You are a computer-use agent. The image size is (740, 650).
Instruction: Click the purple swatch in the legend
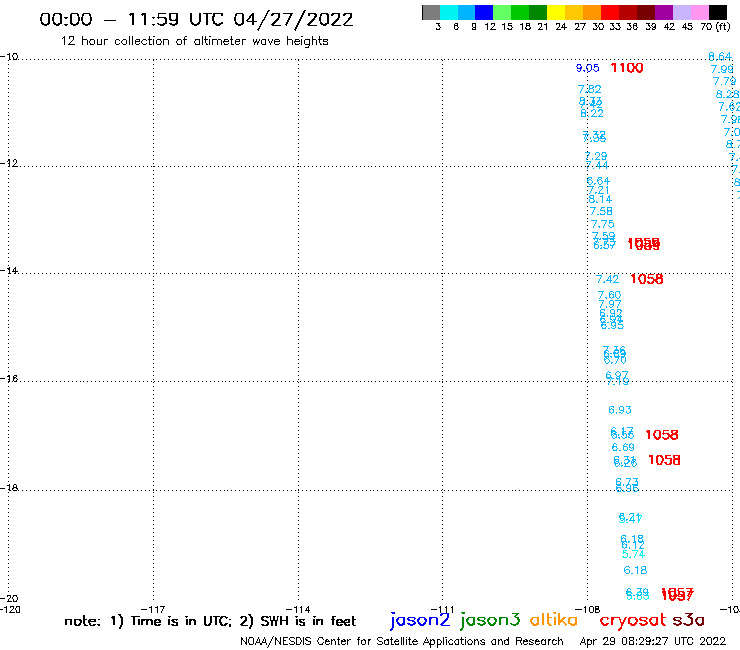[664, 12]
